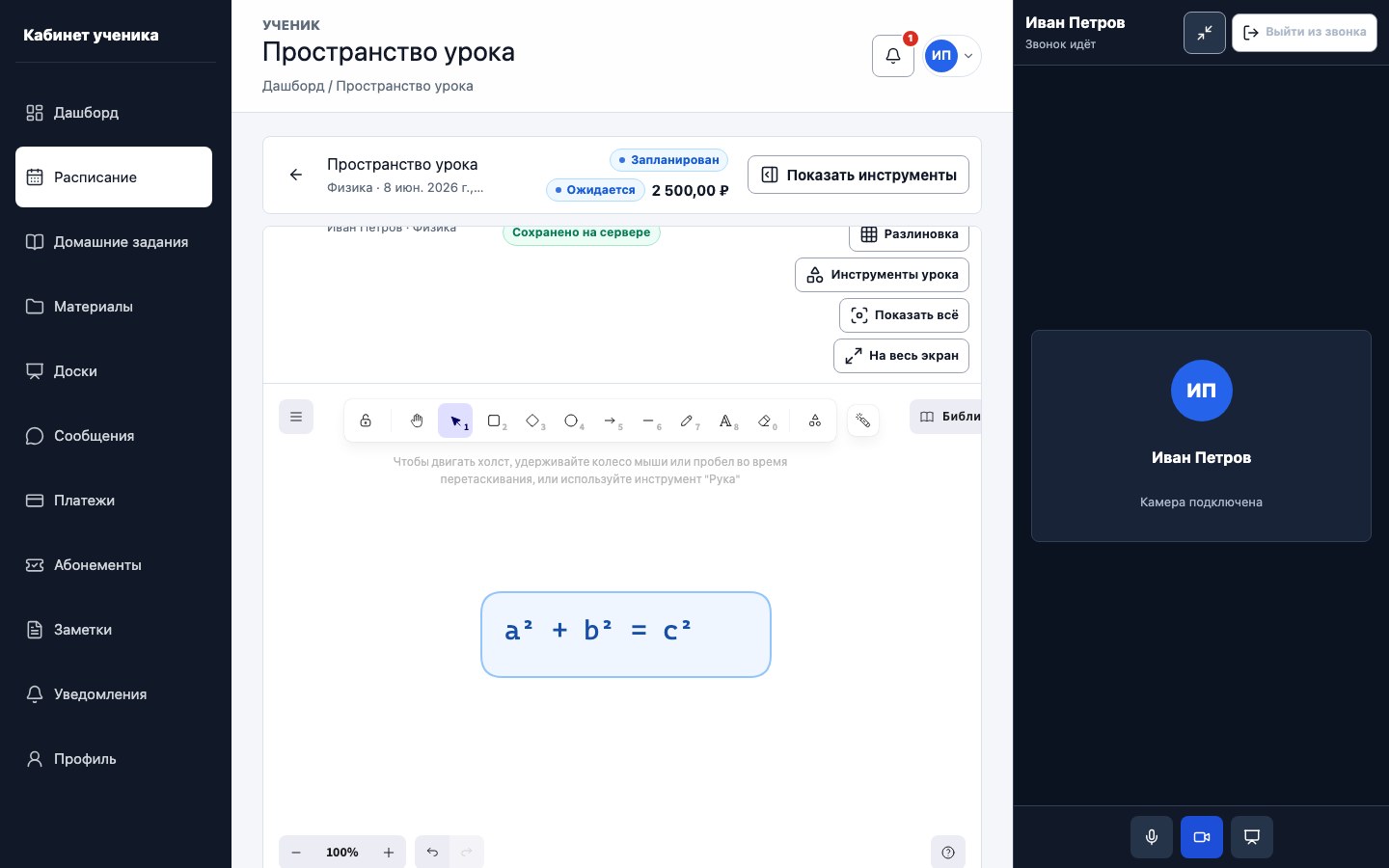This screenshot has width=1389, height=868.
Task: Expand the ИП user account menu
Action: 953,56
